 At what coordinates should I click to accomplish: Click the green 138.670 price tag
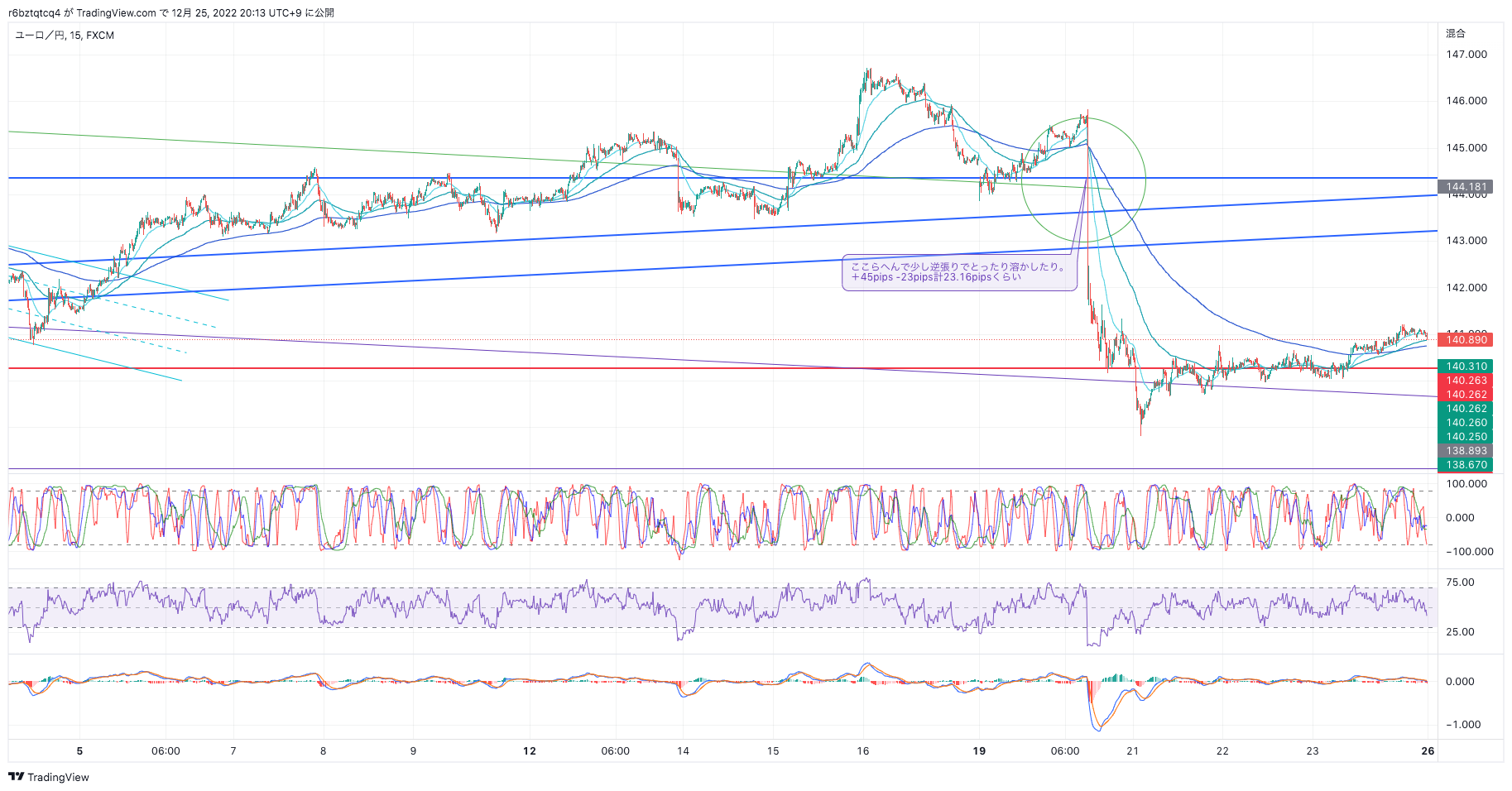click(x=1466, y=465)
